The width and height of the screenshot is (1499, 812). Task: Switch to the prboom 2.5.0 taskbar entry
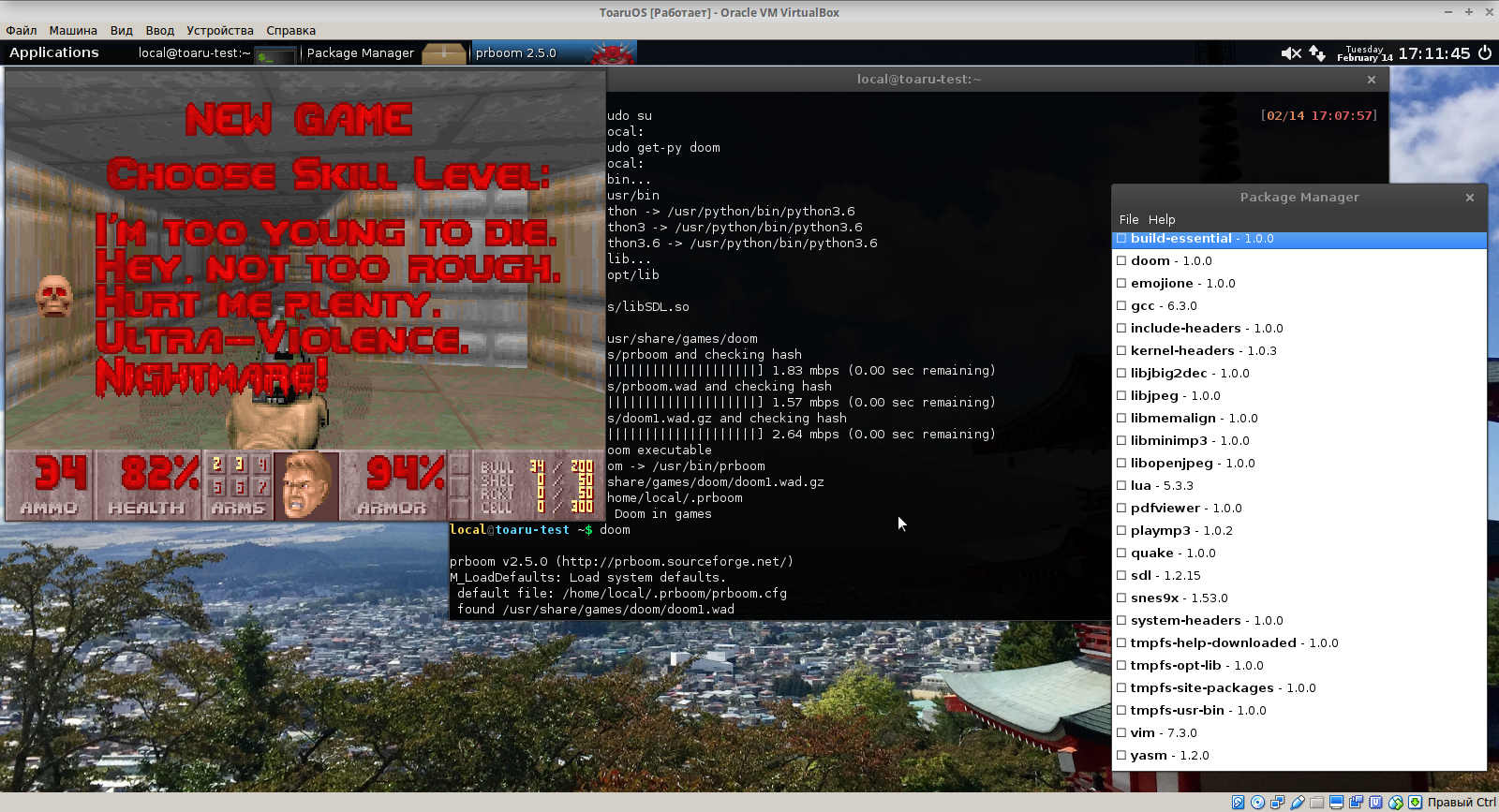554,53
